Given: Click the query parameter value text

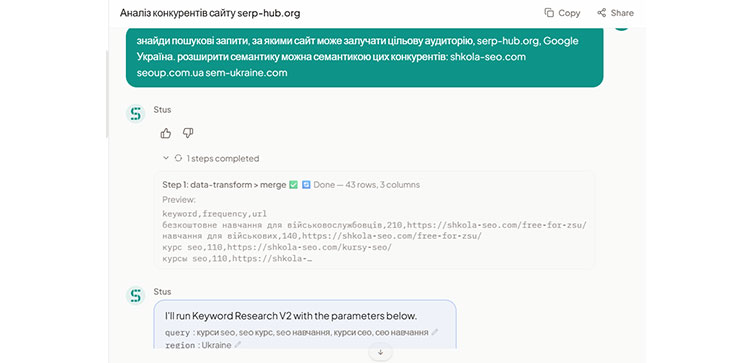Looking at the screenshot, I should [313, 332].
